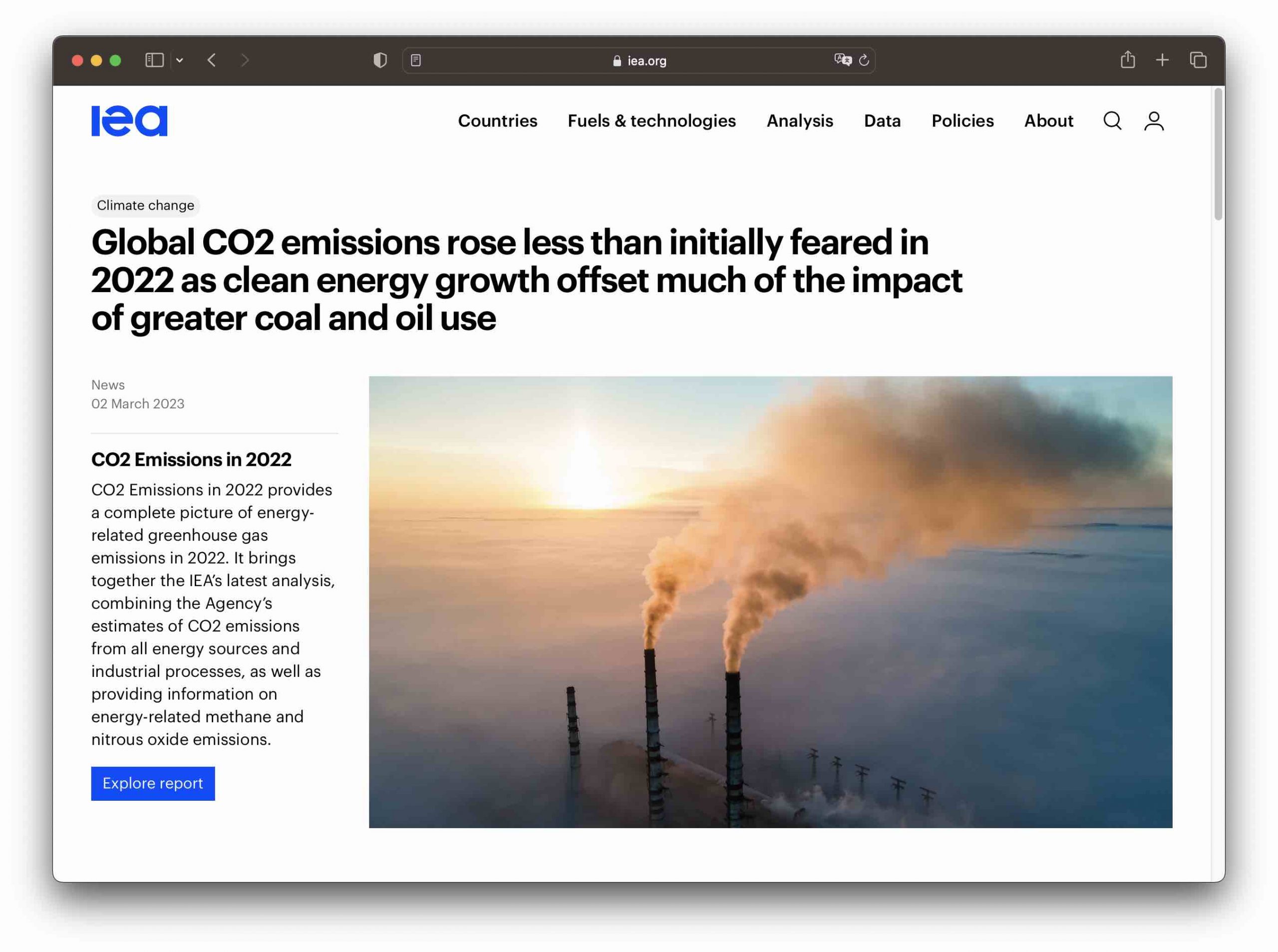The height and width of the screenshot is (952, 1278).
Task: Open the About menu
Action: 1049,121
